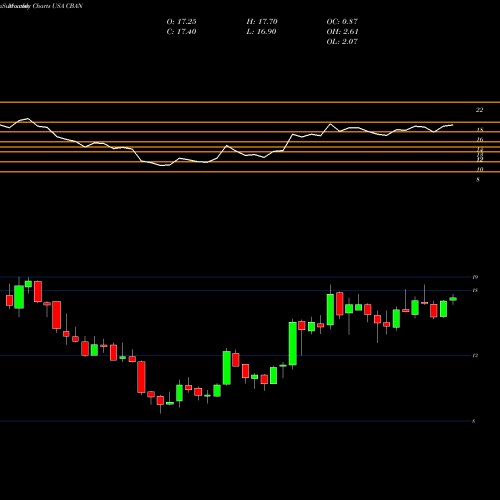Click the 'C: 17.40' close price value
Viewport: 500px width, 500px height.
coord(181,32)
